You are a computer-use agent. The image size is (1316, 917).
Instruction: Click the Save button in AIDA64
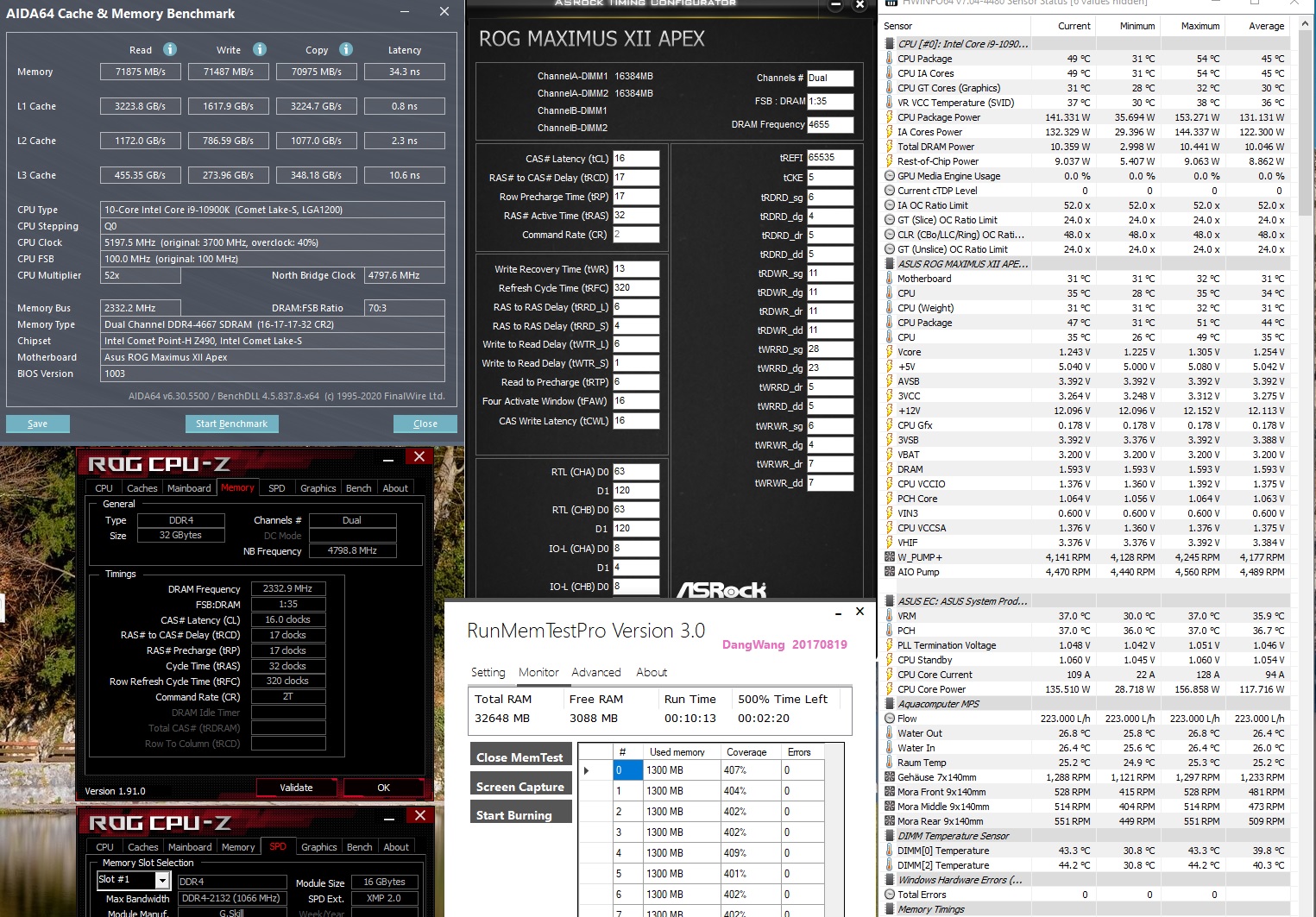pyautogui.click(x=38, y=424)
